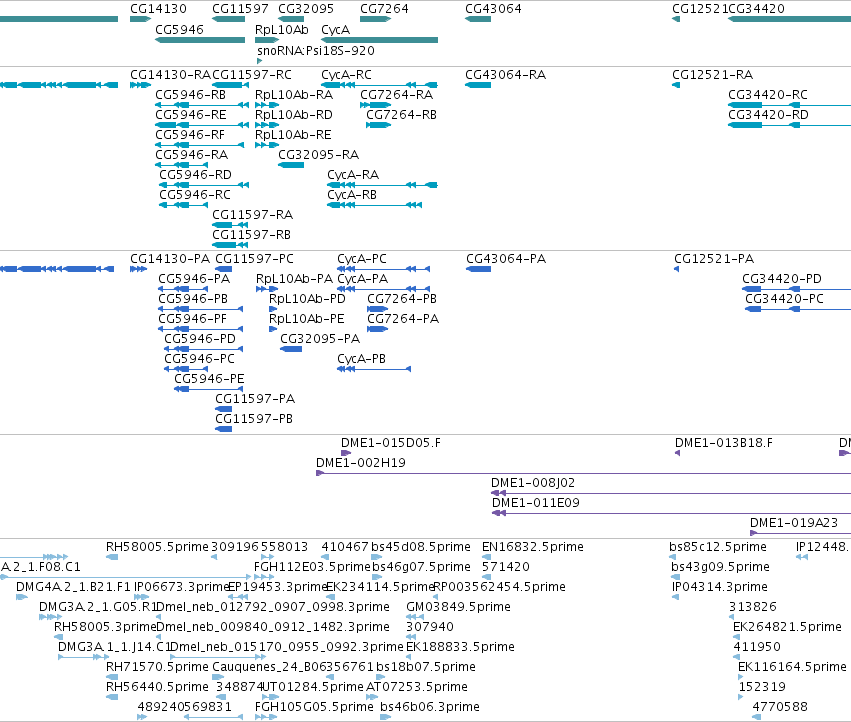Select the CG11597-RA transcript label
Viewport: 851px width, 722px height.
(x=252, y=216)
